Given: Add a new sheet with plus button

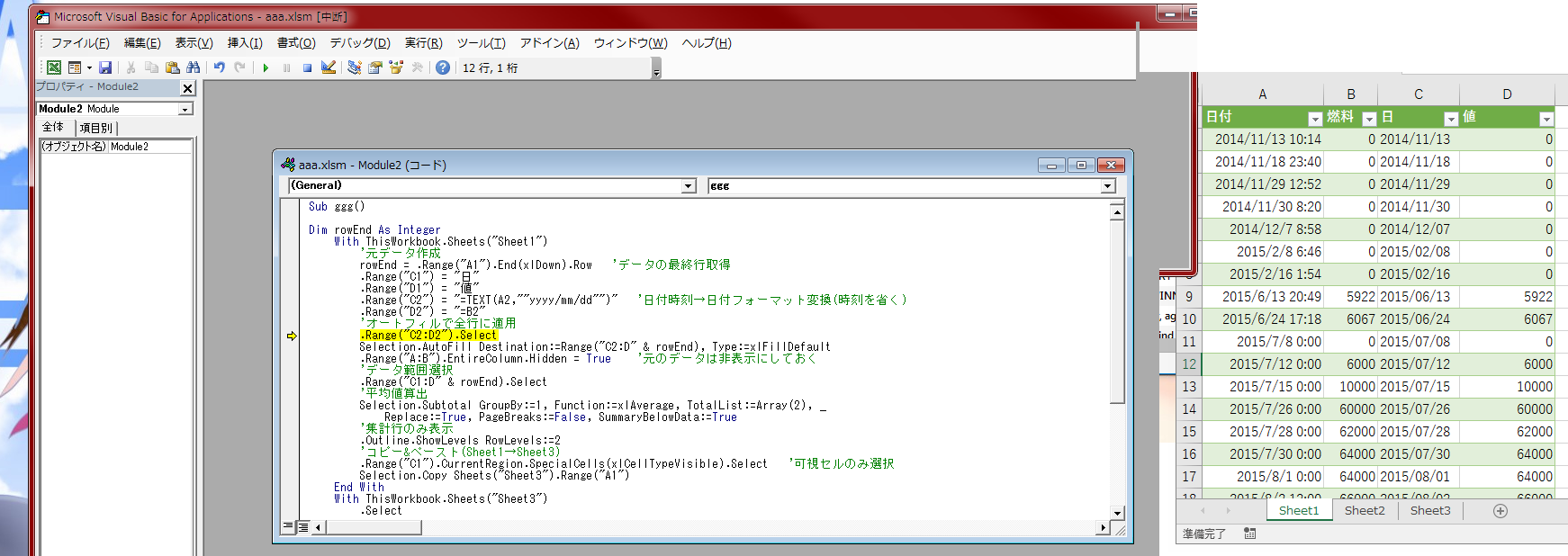Looking at the screenshot, I should 1500,510.
